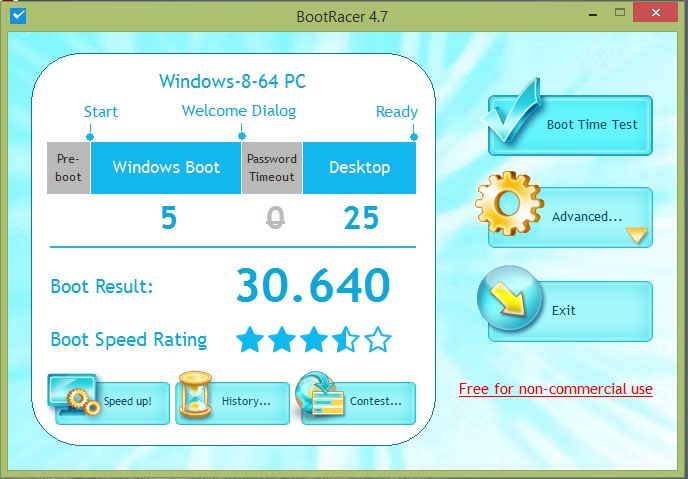This screenshot has width=688, height=479.
Task: Minimize the BootRacer window
Action: pyautogui.click(x=593, y=13)
